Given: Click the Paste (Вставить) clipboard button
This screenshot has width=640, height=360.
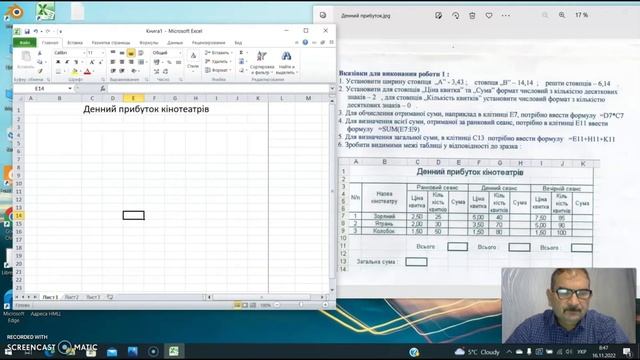Looking at the screenshot, I should point(26,60).
